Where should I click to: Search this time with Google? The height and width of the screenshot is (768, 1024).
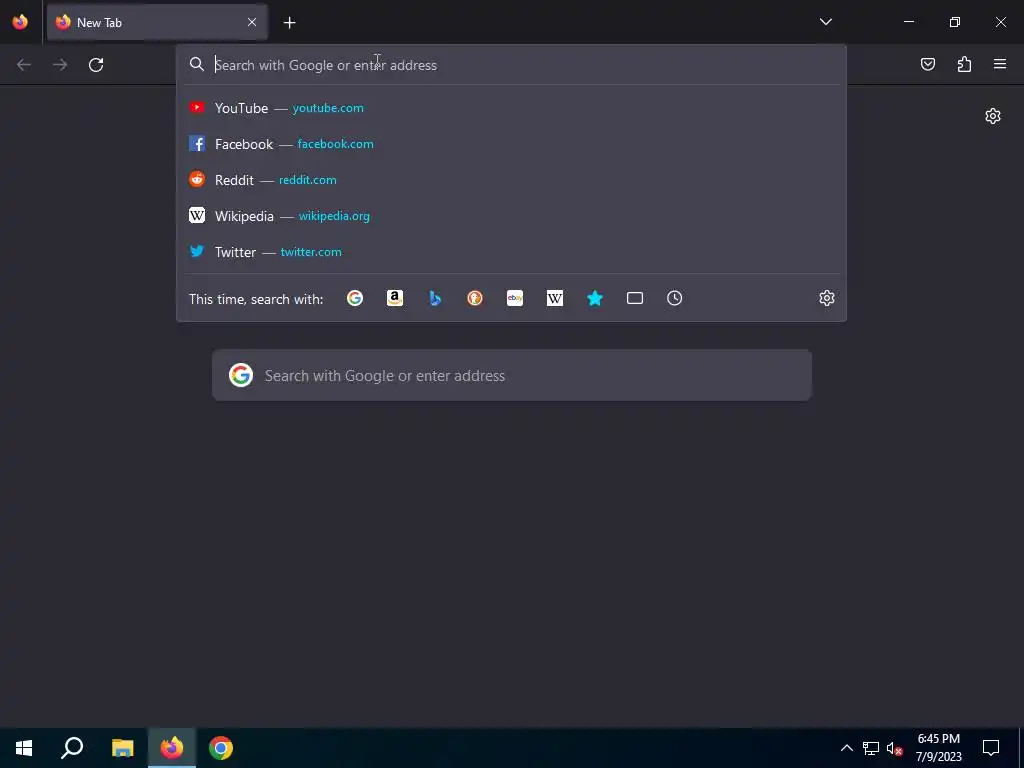click(x=355, y=298)
